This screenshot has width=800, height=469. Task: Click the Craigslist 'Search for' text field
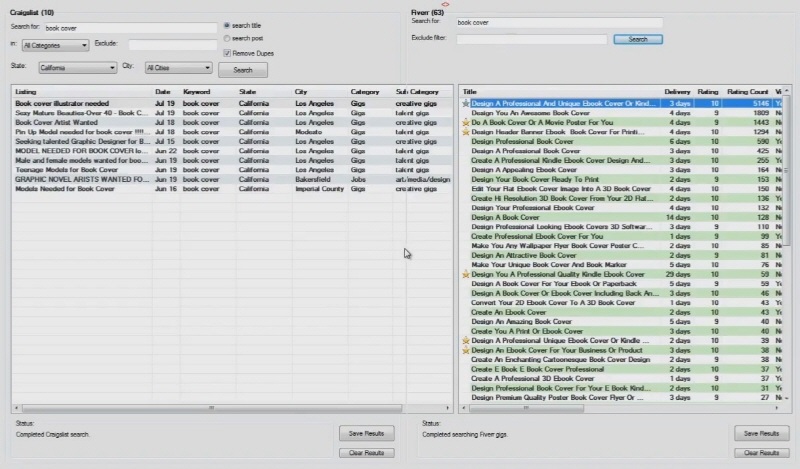(131, 28)
